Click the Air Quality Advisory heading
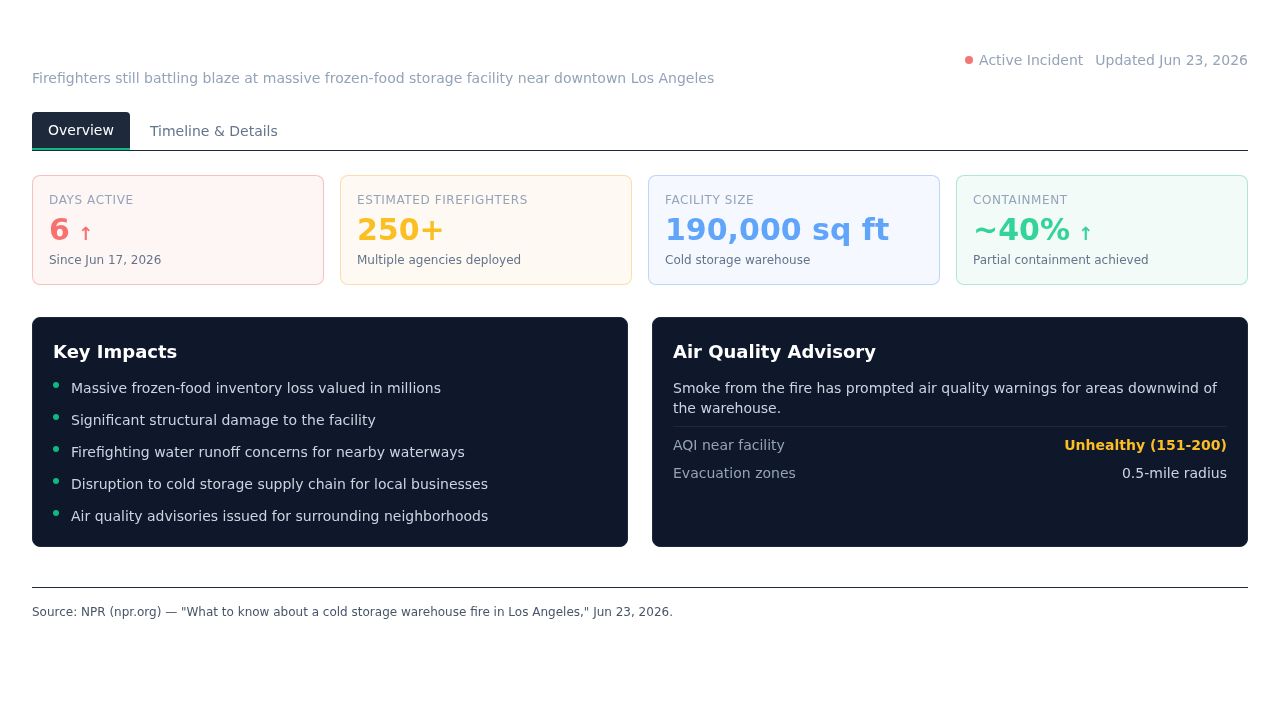Screen dimensions: 1280x720 (x=774, y=352)
